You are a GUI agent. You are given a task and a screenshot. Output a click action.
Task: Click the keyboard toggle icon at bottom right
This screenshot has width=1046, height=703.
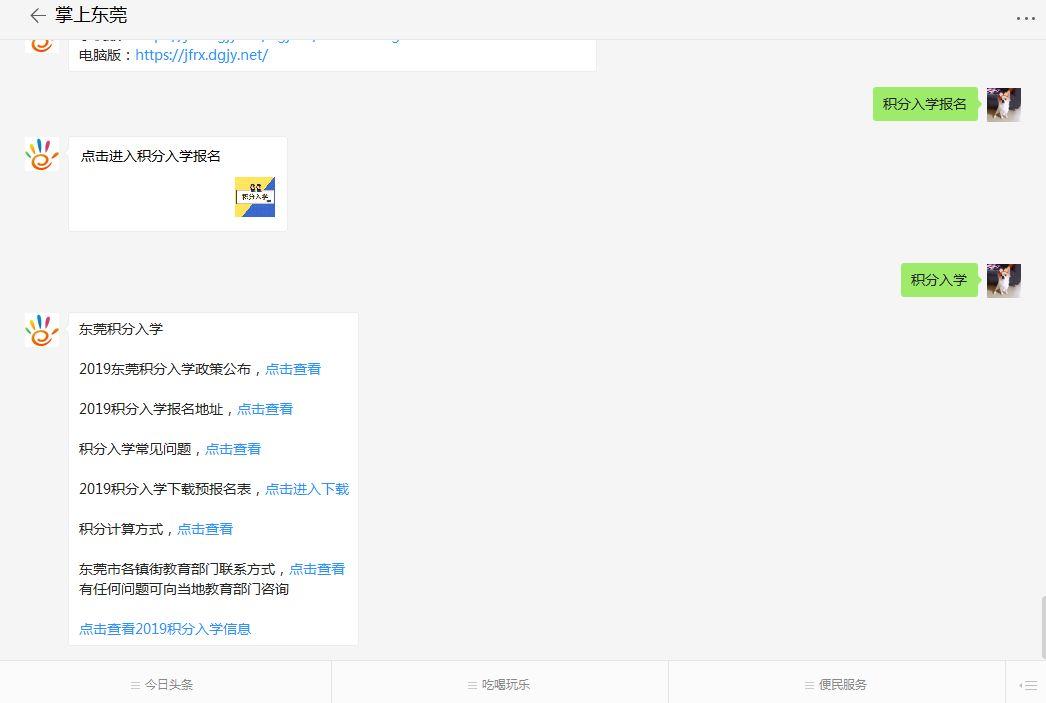coord(1027,685)
